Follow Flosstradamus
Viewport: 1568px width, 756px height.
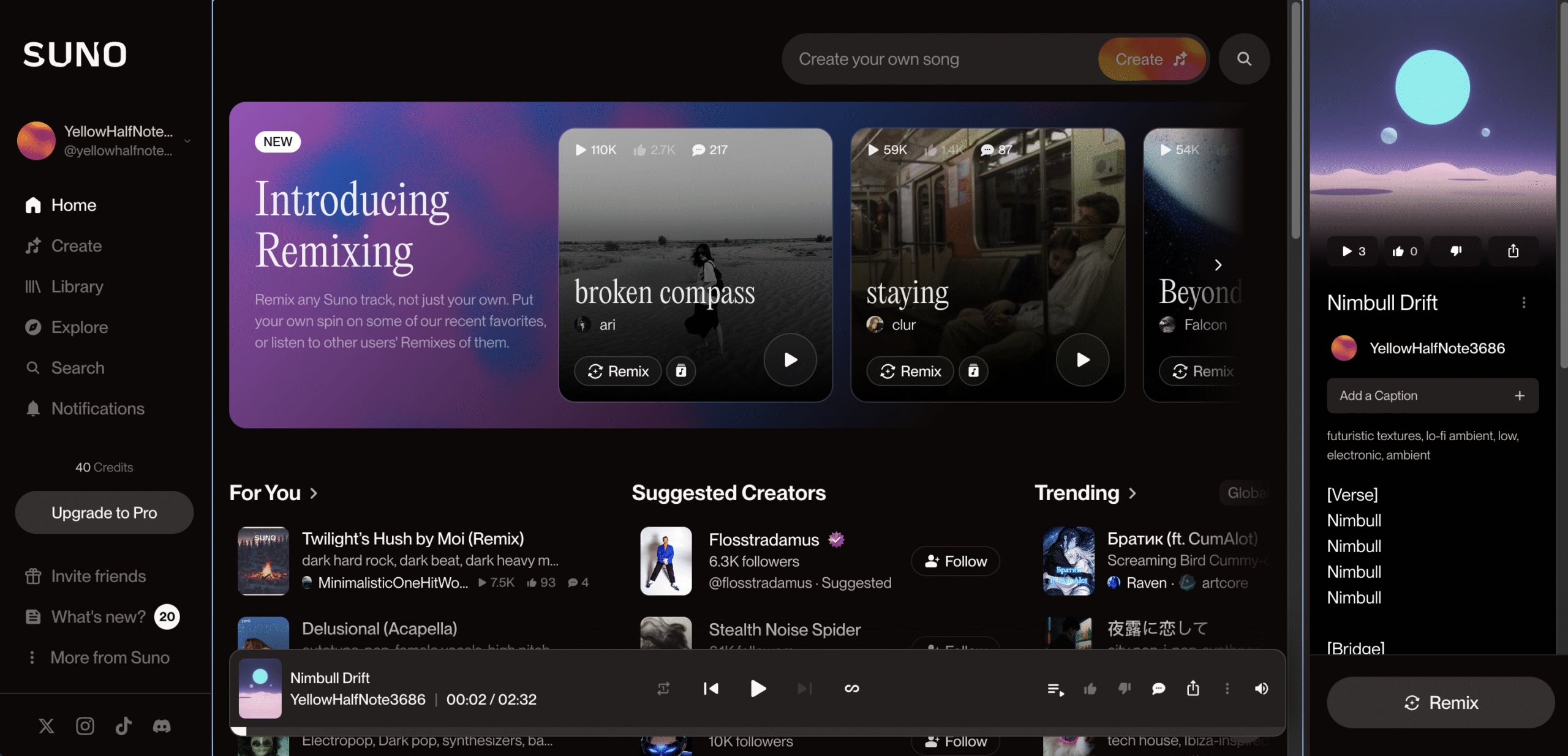pyautogui.click(x=956, y=561)
